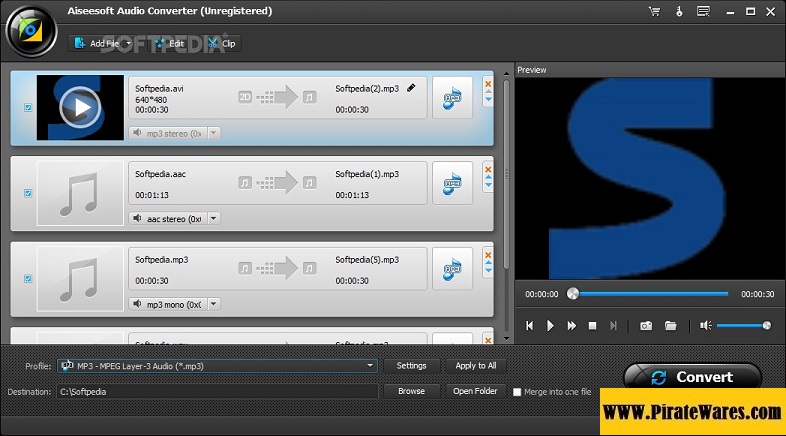Click the register key icon
The width and height of the screenshot is (786, 436).
point(679,11)
